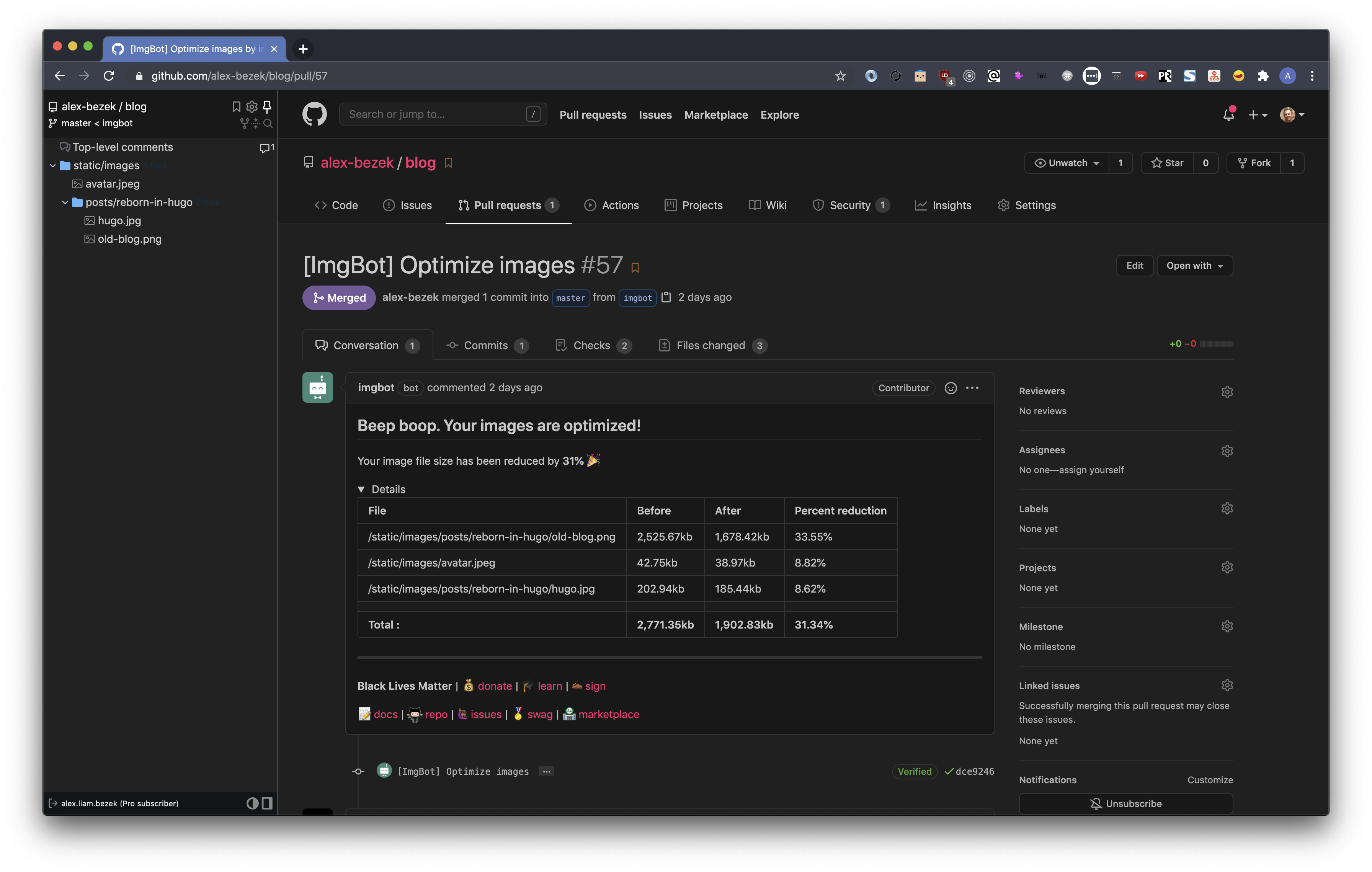Click the red fast-forward extension icon

pyautogui.click(x=1140, y=76)
